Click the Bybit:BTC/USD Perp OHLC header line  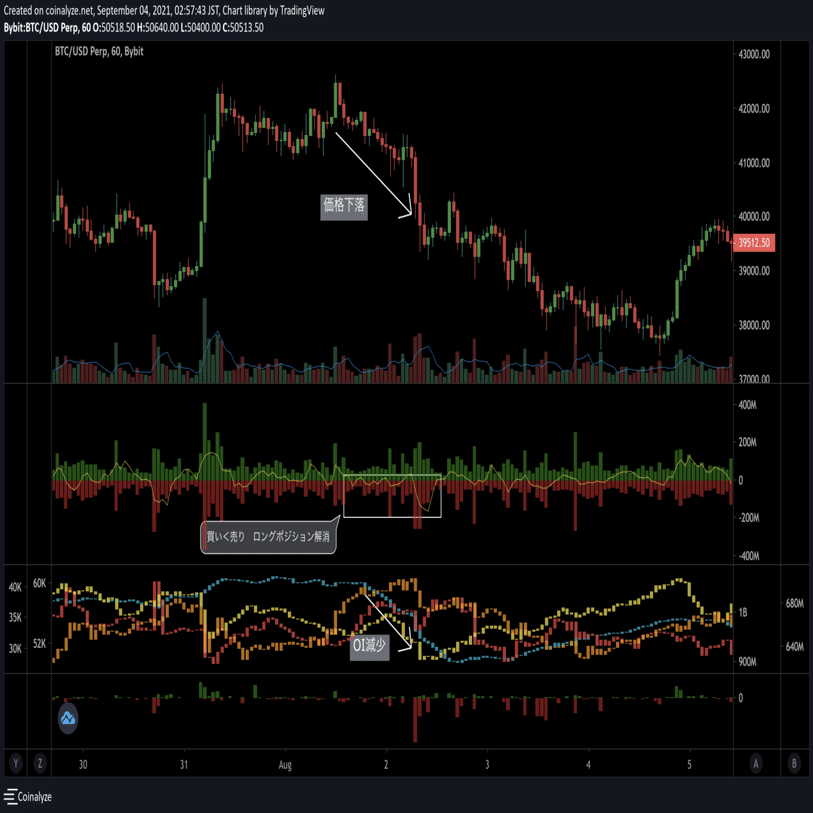pos(133,27)
